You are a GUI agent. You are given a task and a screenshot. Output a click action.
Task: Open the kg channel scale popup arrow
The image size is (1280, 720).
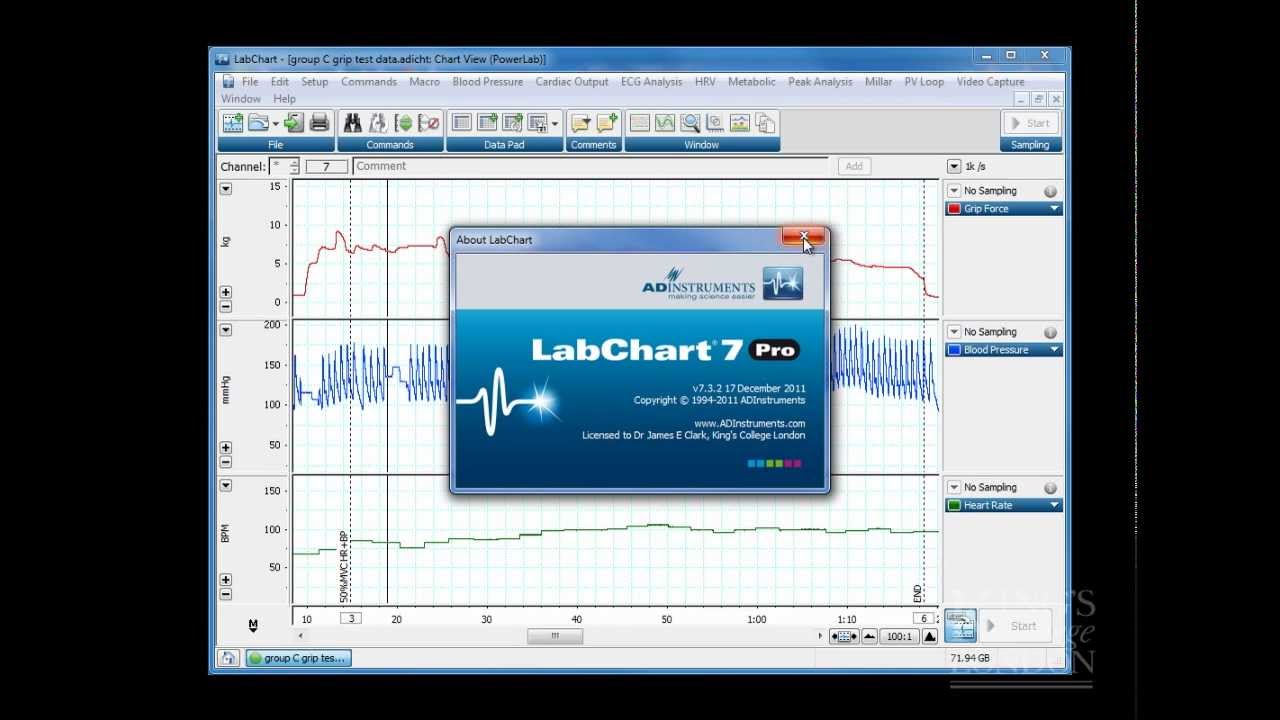226,188
